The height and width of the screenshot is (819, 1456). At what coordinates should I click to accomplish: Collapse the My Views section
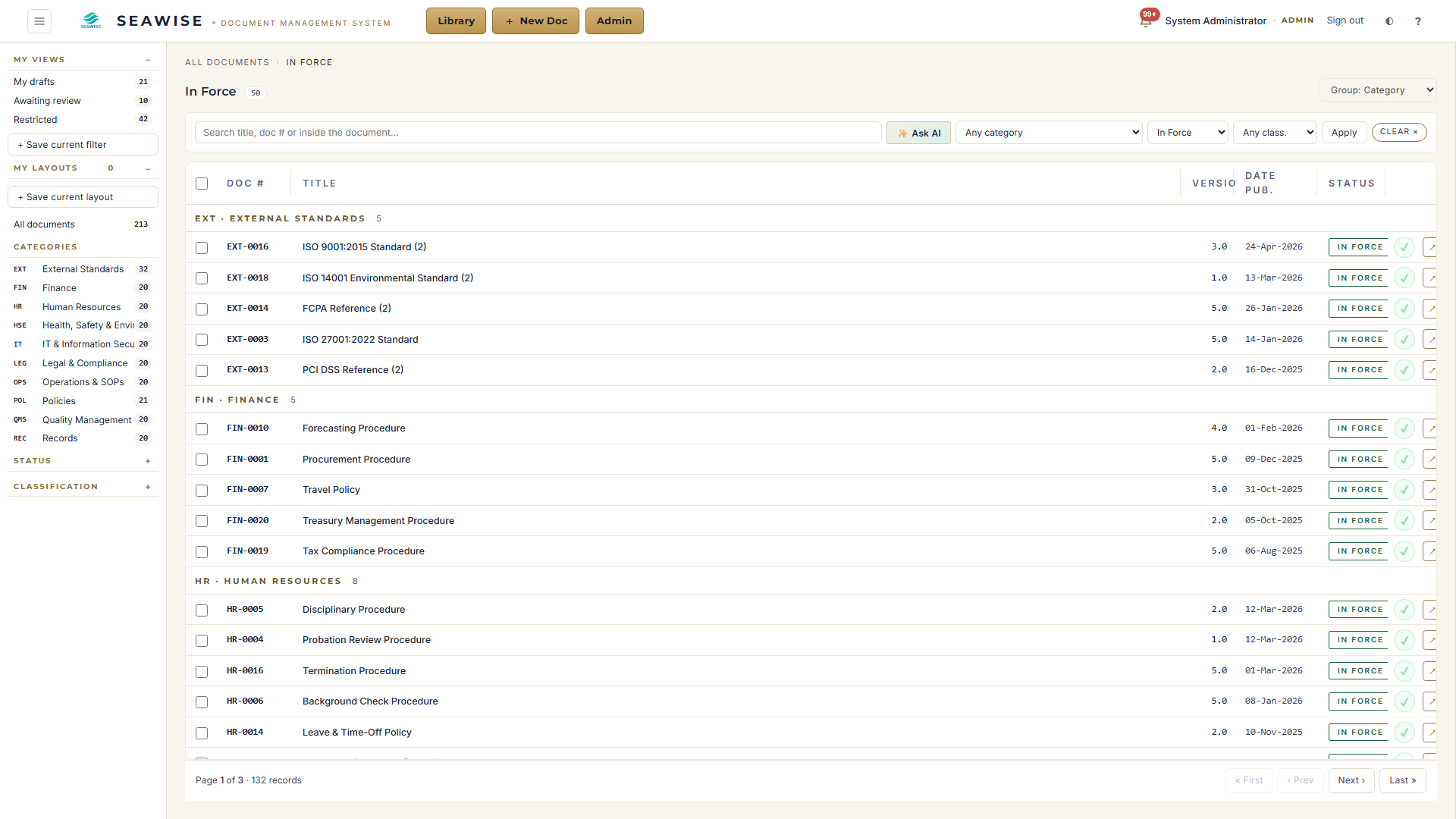pyautogui.click(x=148, y=60)
